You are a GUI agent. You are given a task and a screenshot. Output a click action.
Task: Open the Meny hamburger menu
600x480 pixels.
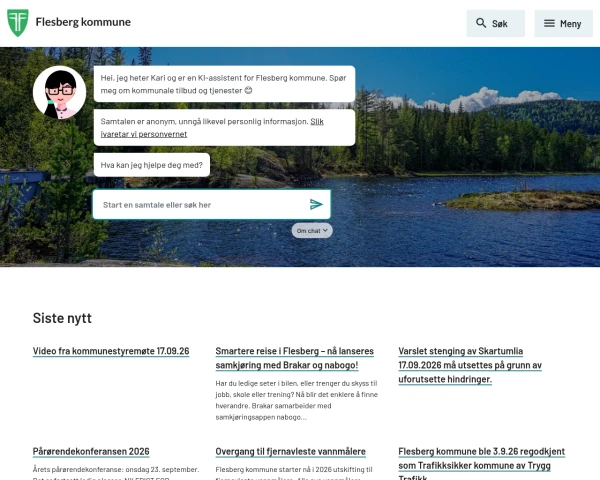[563, 24]
